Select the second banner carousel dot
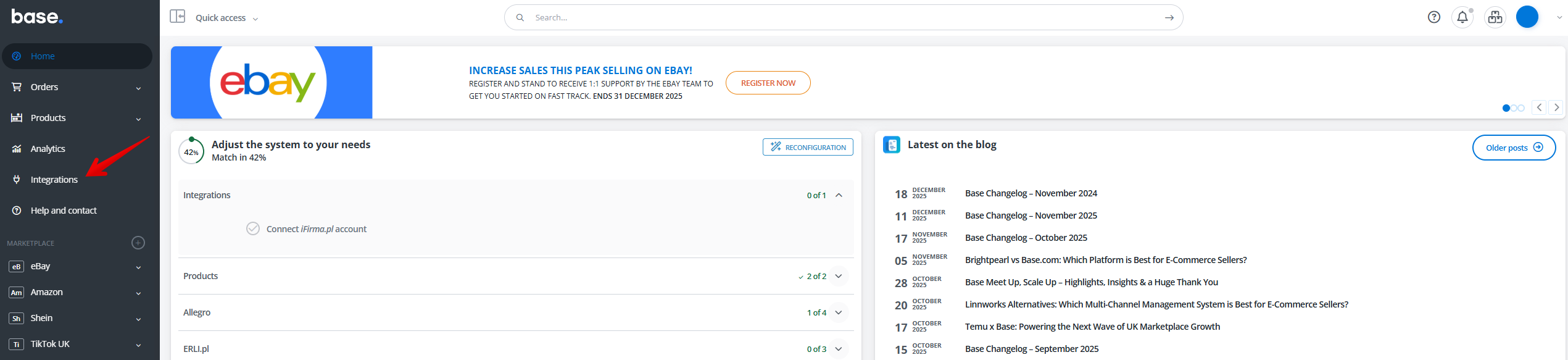This screenshot has height=360, width=1568. pos(1514,108)
